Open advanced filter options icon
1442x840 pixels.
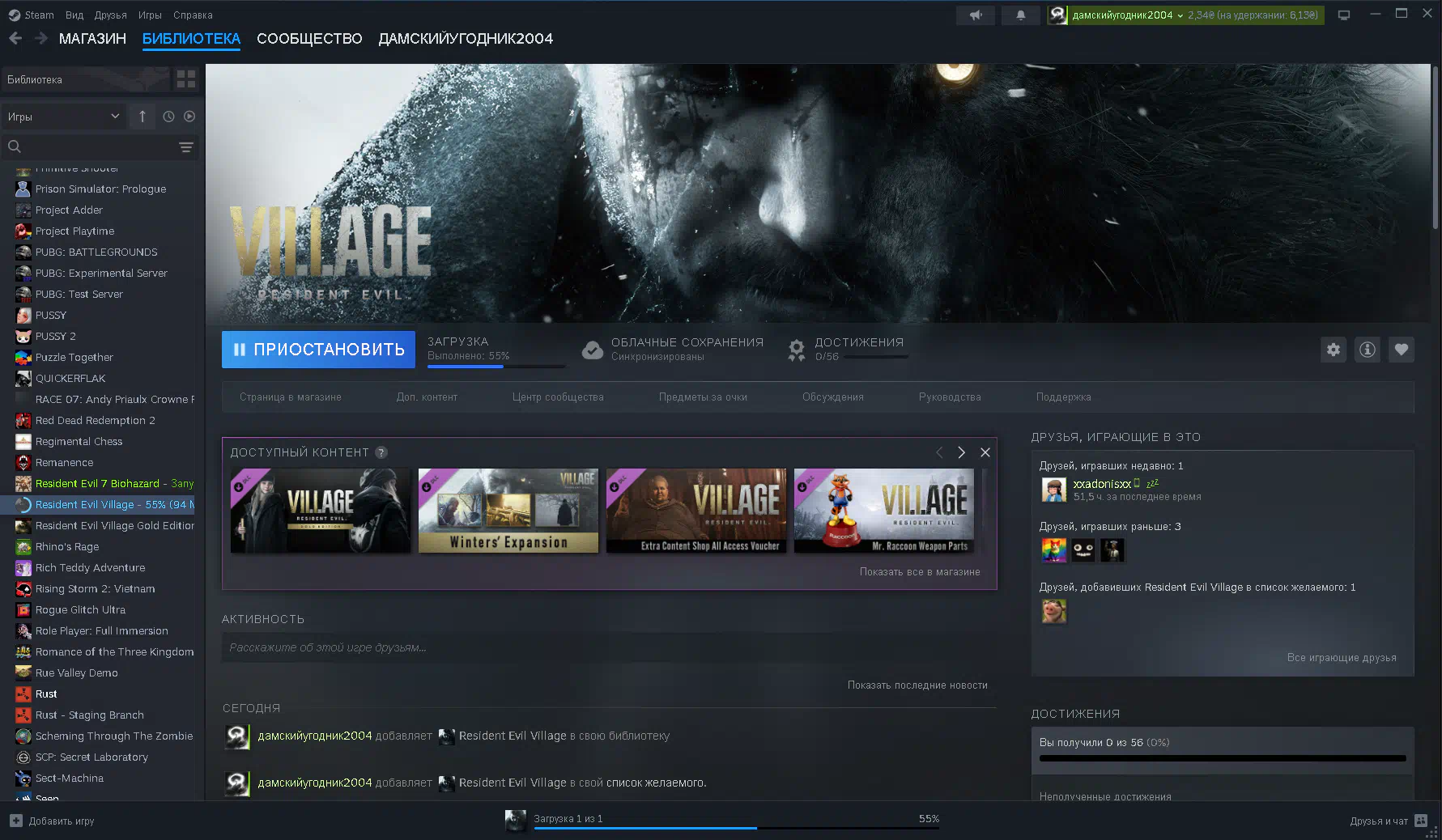coord(186,146)
